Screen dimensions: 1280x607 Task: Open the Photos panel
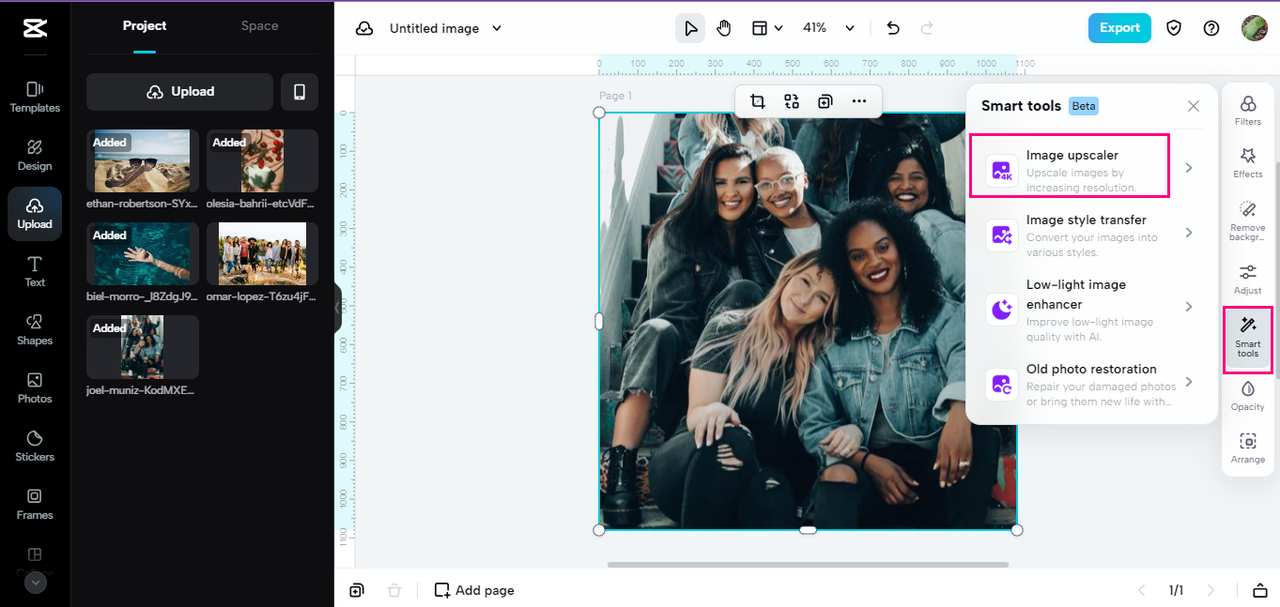click(35, 388)
